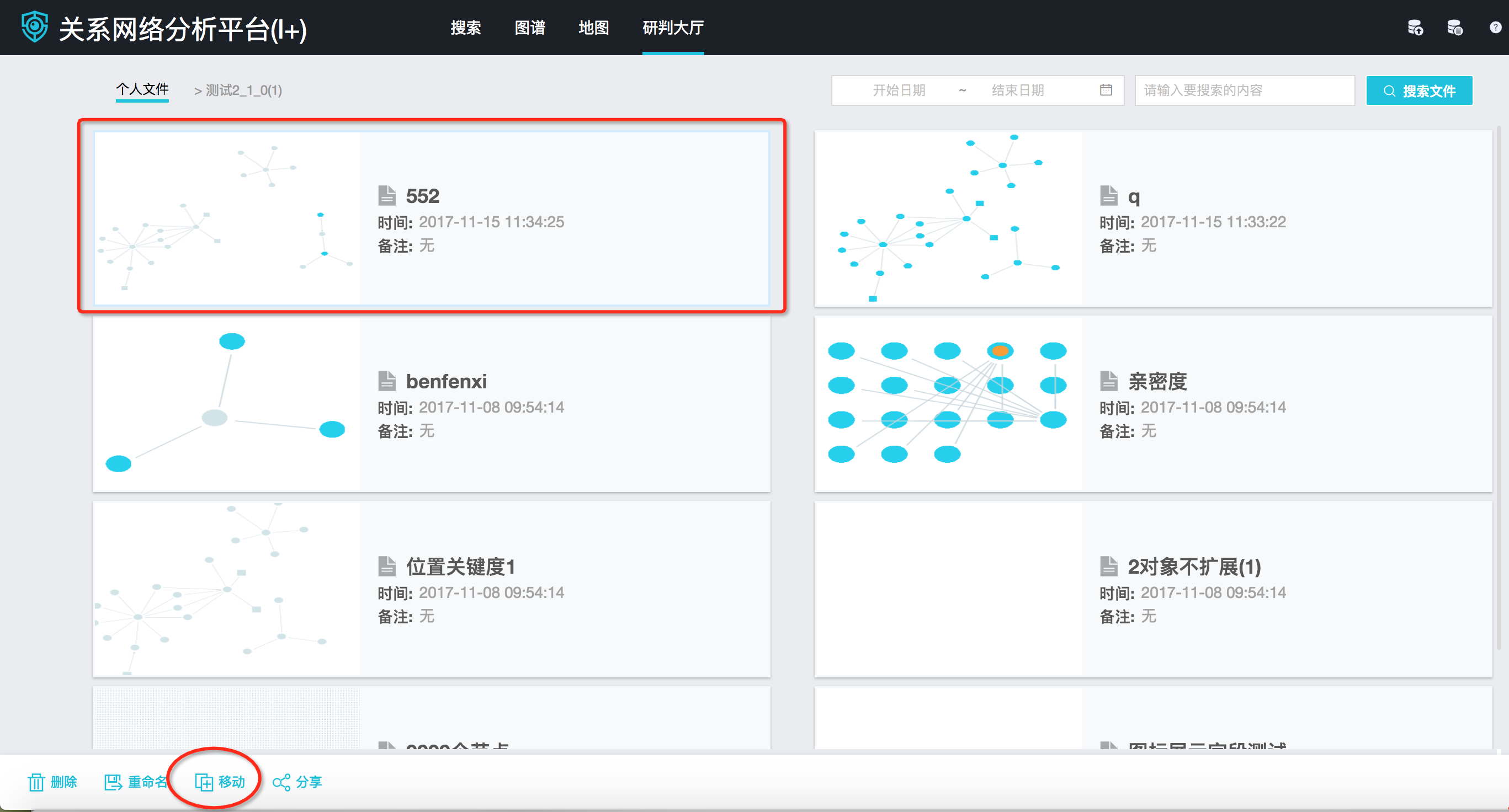
Task: Click the trash delete icon
Action: pos(36,782)
